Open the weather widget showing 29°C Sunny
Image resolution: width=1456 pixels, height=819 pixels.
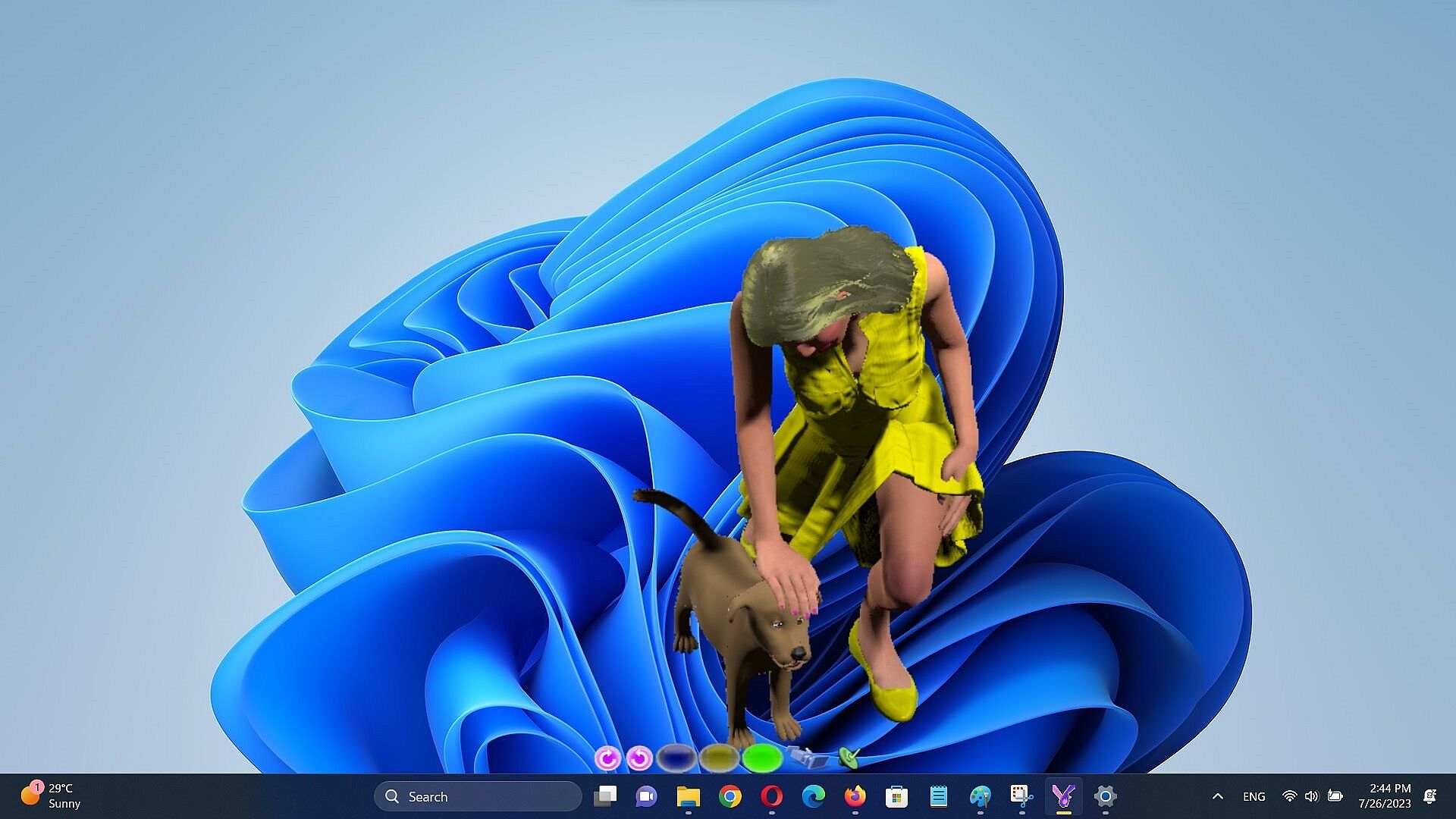pos(52,795)
